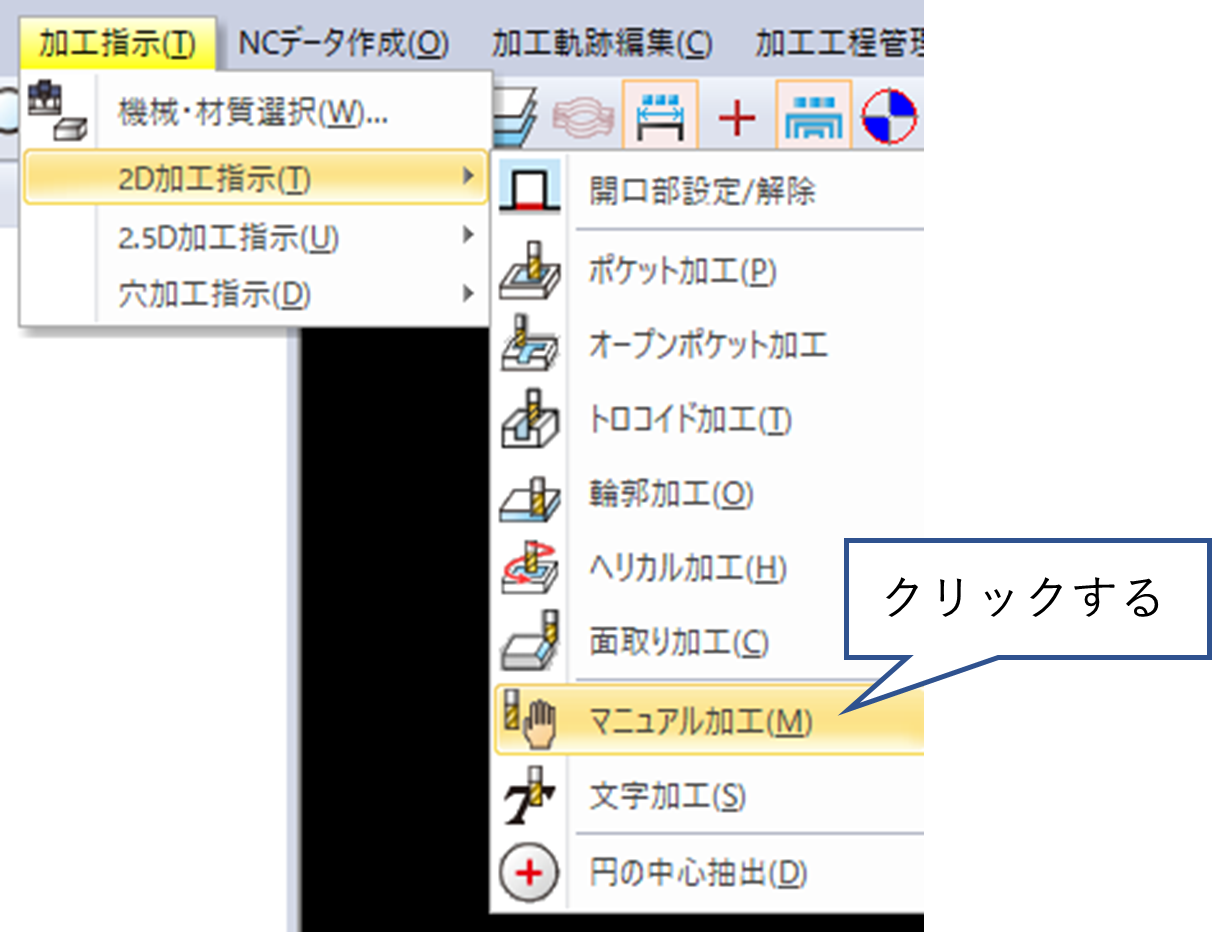Click the ポケット加工 pocket milling icon

(529, 271)
